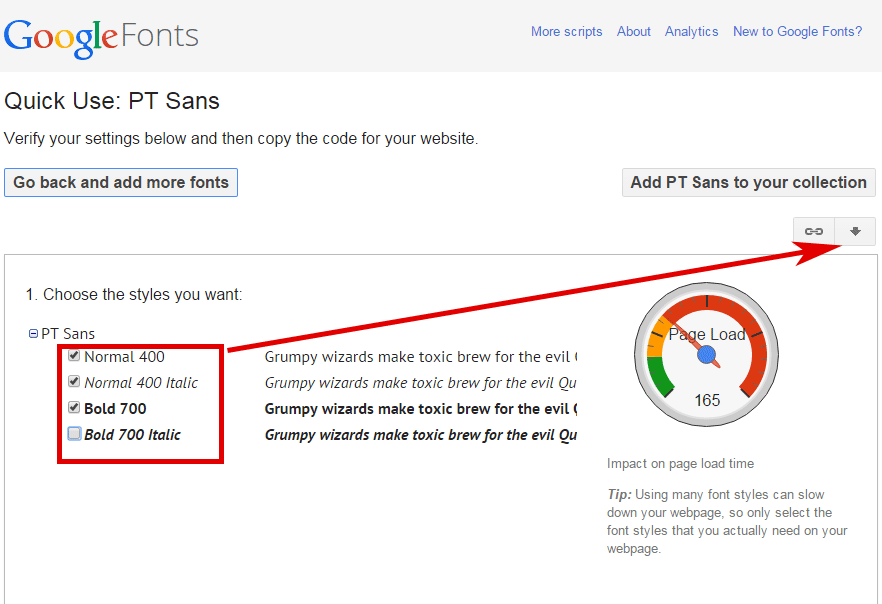Click the 'Verify your settings below' instruction text
This screenshot has width=882, height=604.
point(241,138)
